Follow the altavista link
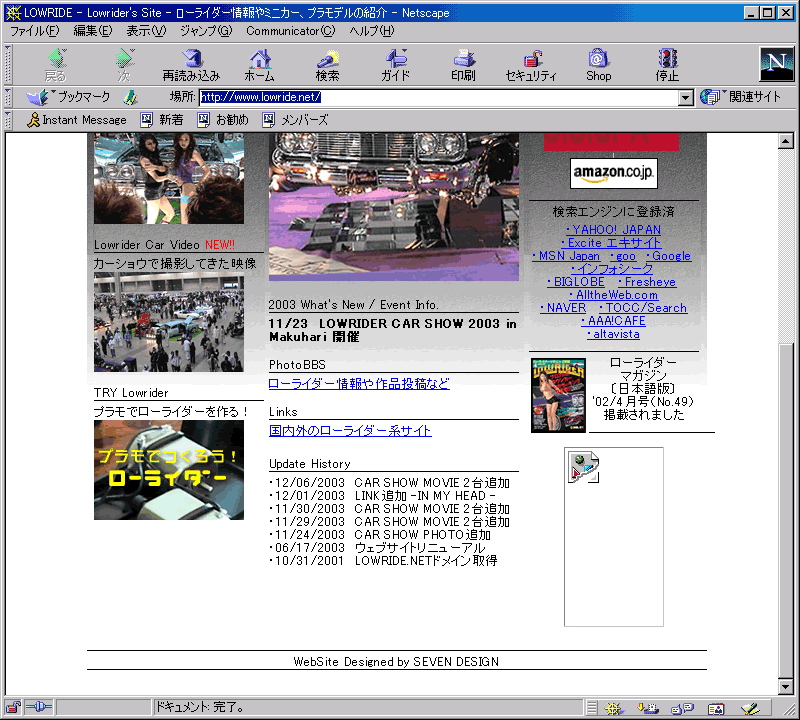 pyautogui.click(x=613, y=334)
